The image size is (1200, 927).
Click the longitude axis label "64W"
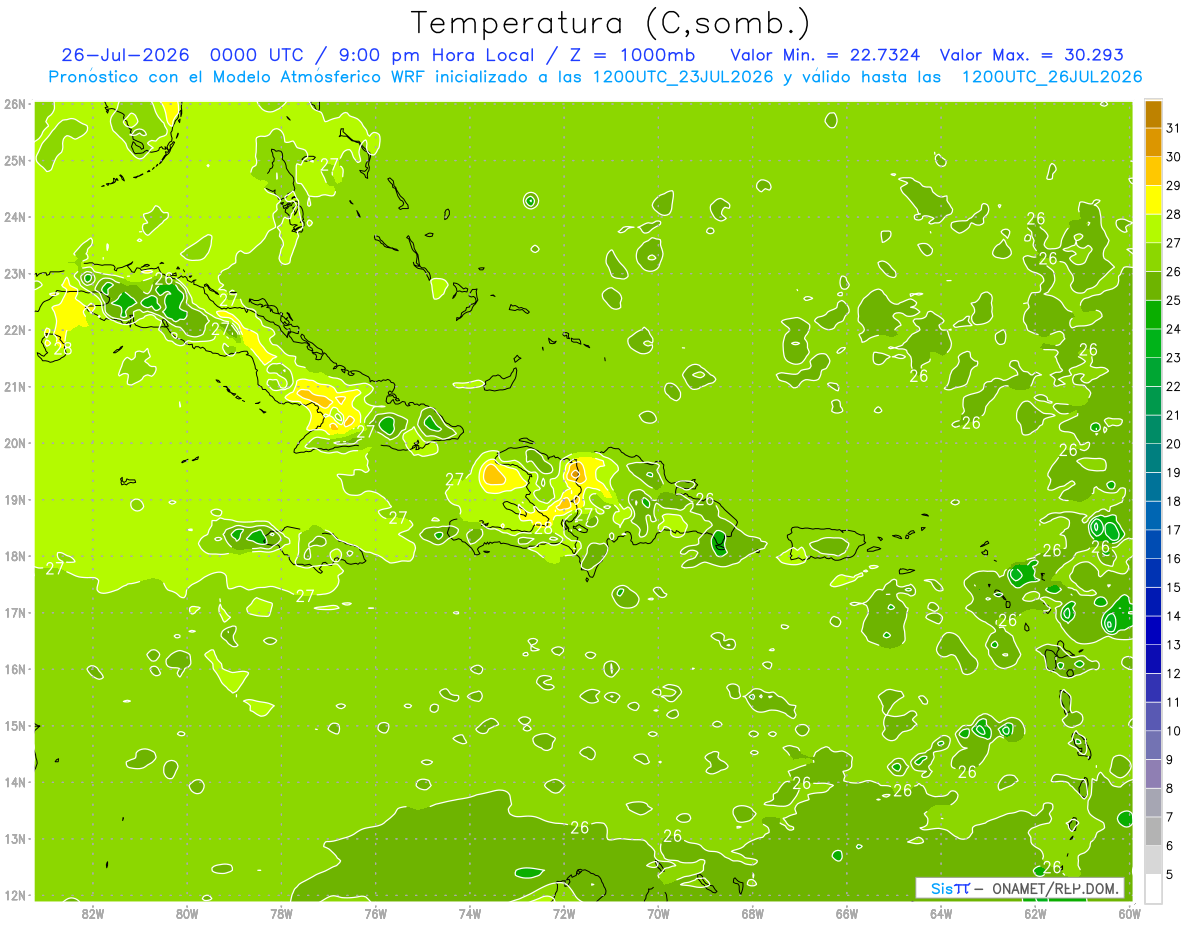tap(941, 914)
